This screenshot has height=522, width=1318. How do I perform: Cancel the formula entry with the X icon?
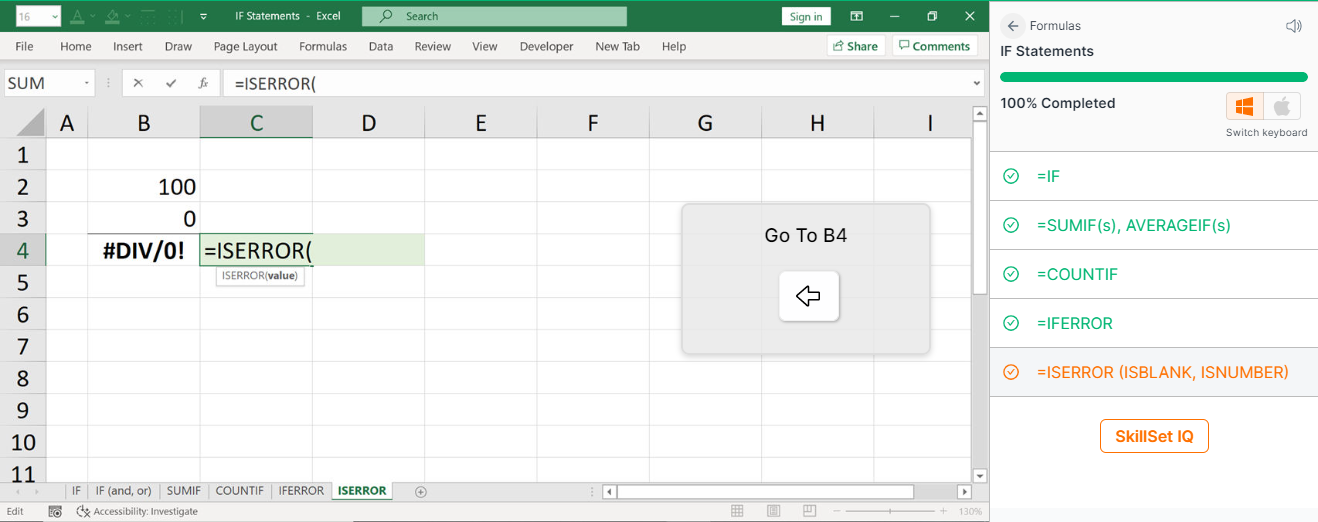(138, 84)
